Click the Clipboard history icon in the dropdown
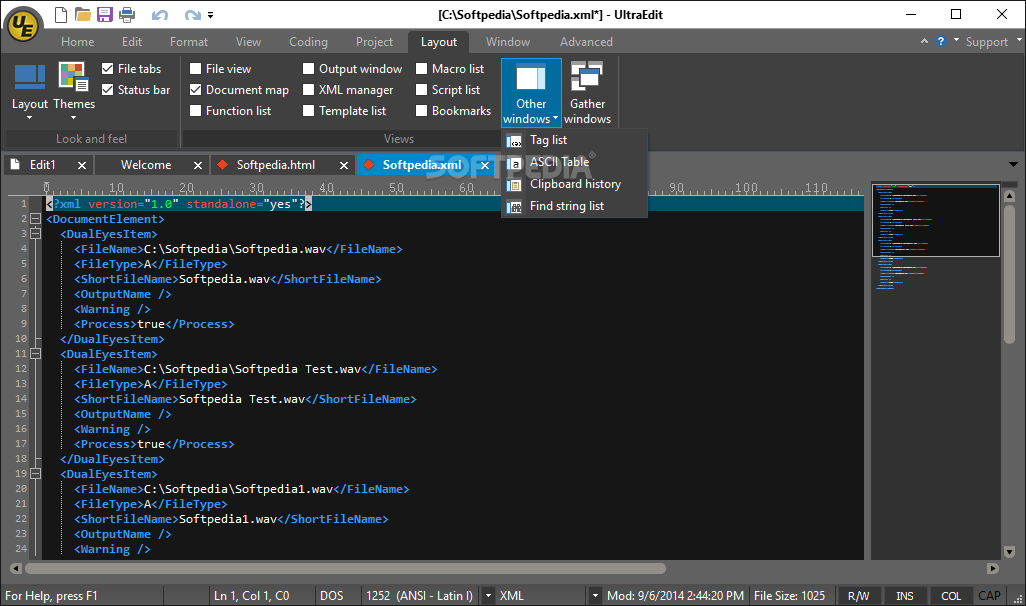This screenshot has width=1026, height=606. (x=514, y=185)
